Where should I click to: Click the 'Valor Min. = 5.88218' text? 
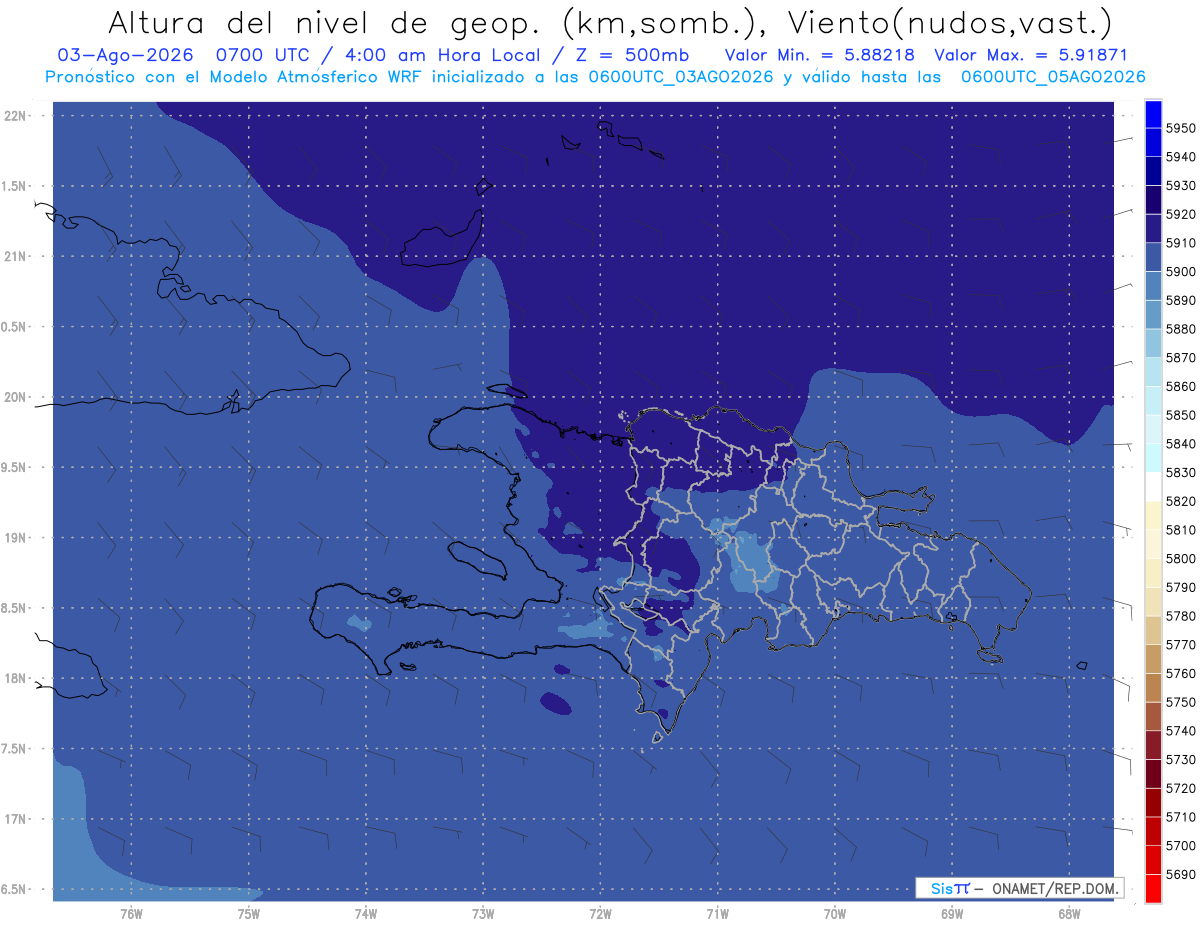tap(820, 55)
